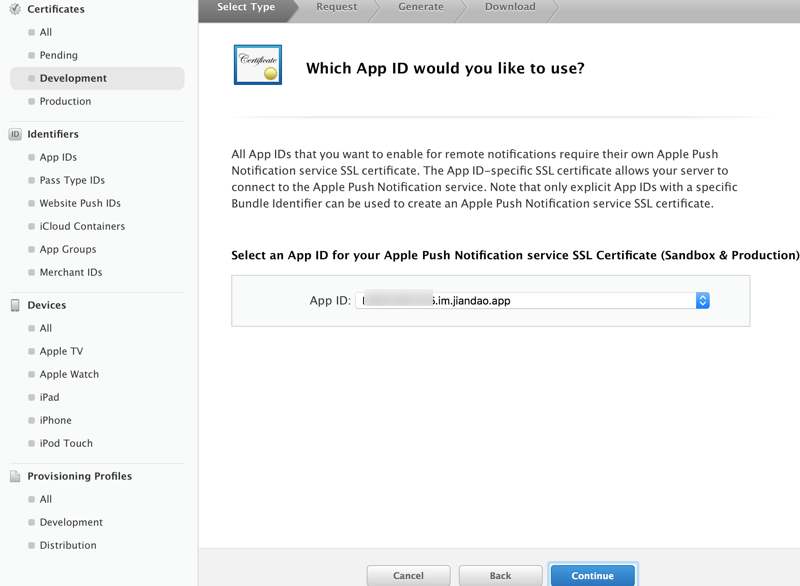Open Distribution provisioning profiles
Viewport: 800px width, 586px height.
click(68, 545)
